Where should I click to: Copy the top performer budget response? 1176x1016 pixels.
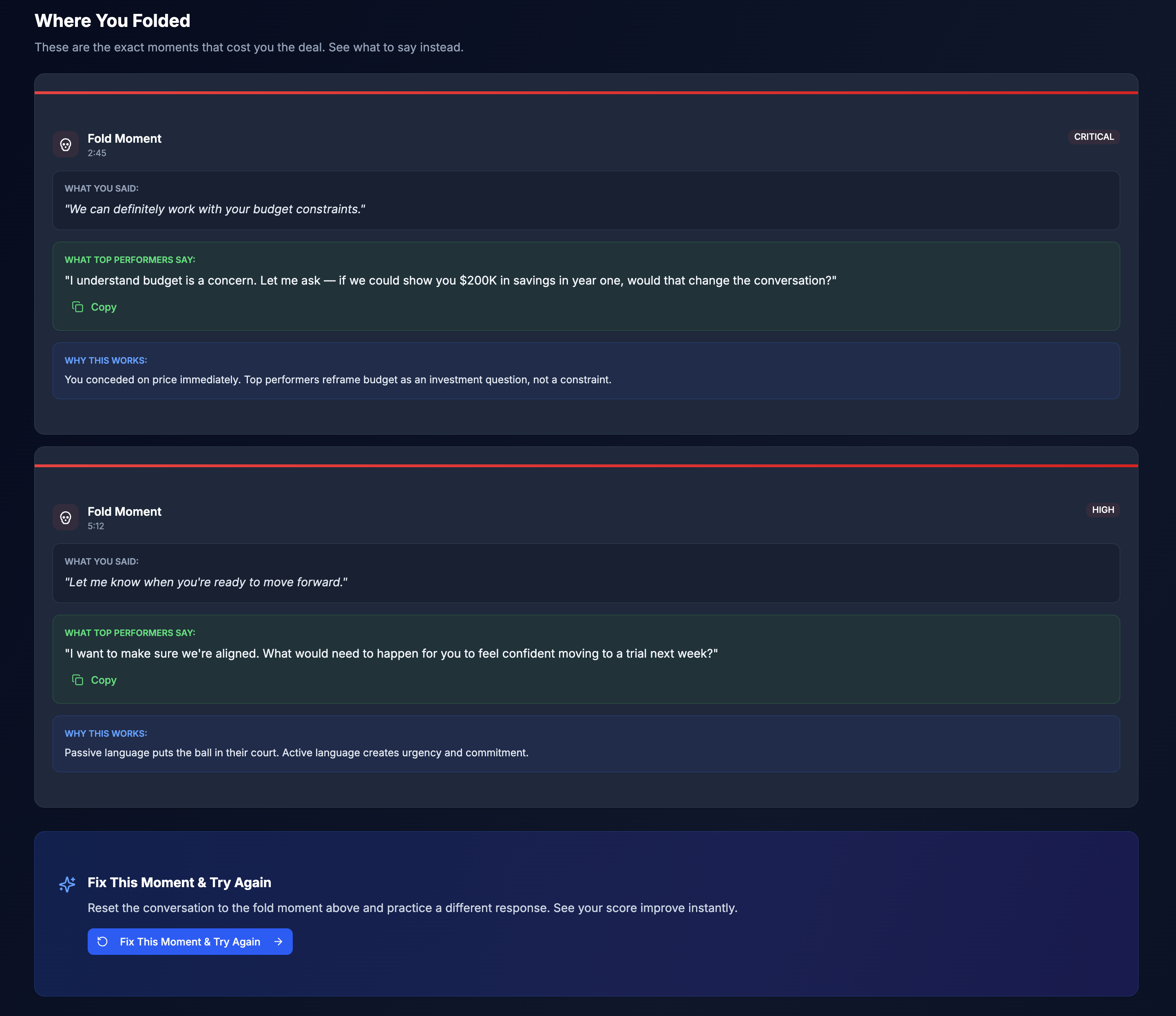pos(94,307)
